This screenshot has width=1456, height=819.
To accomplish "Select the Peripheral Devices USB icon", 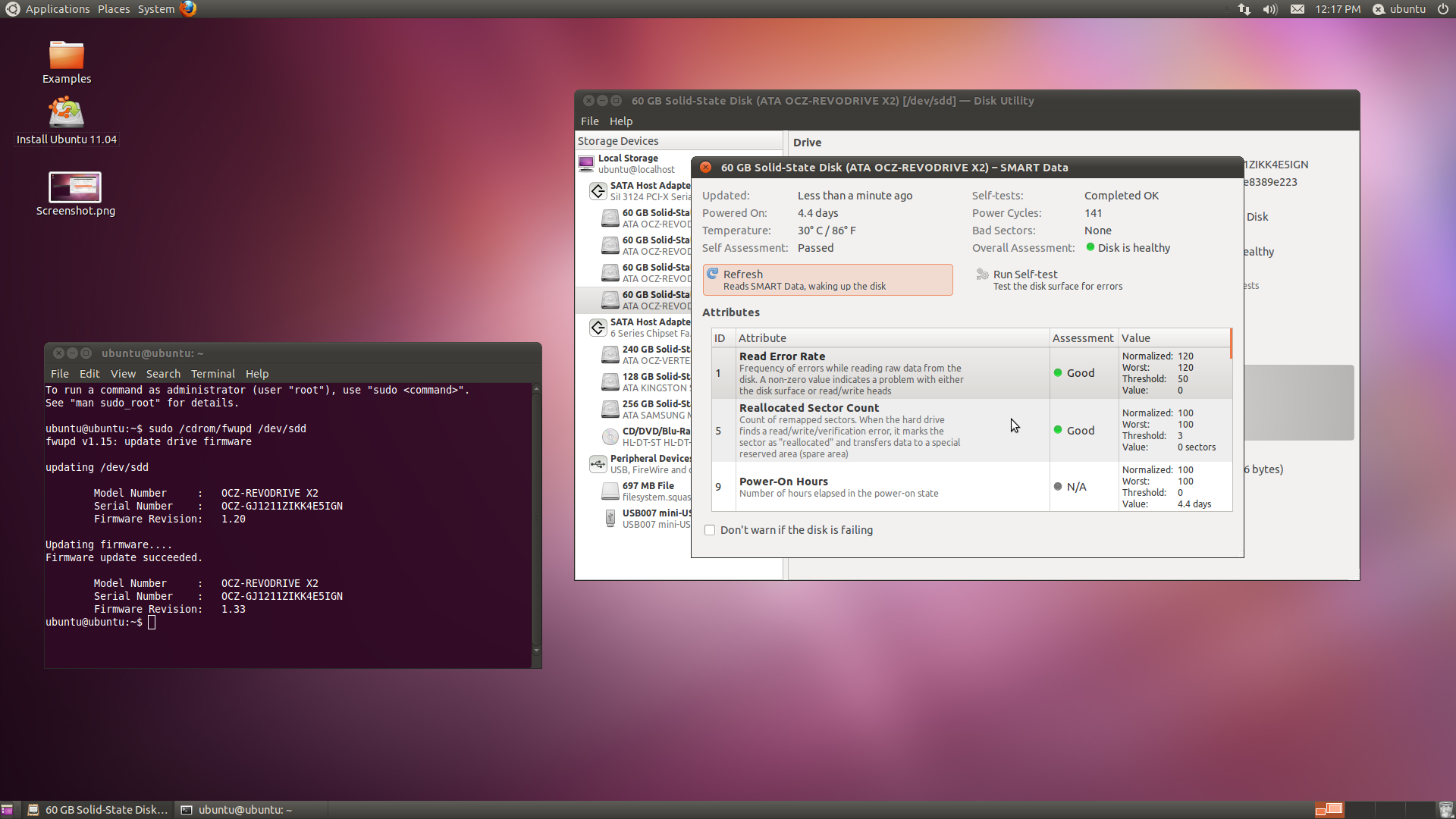I will [598, 463].
